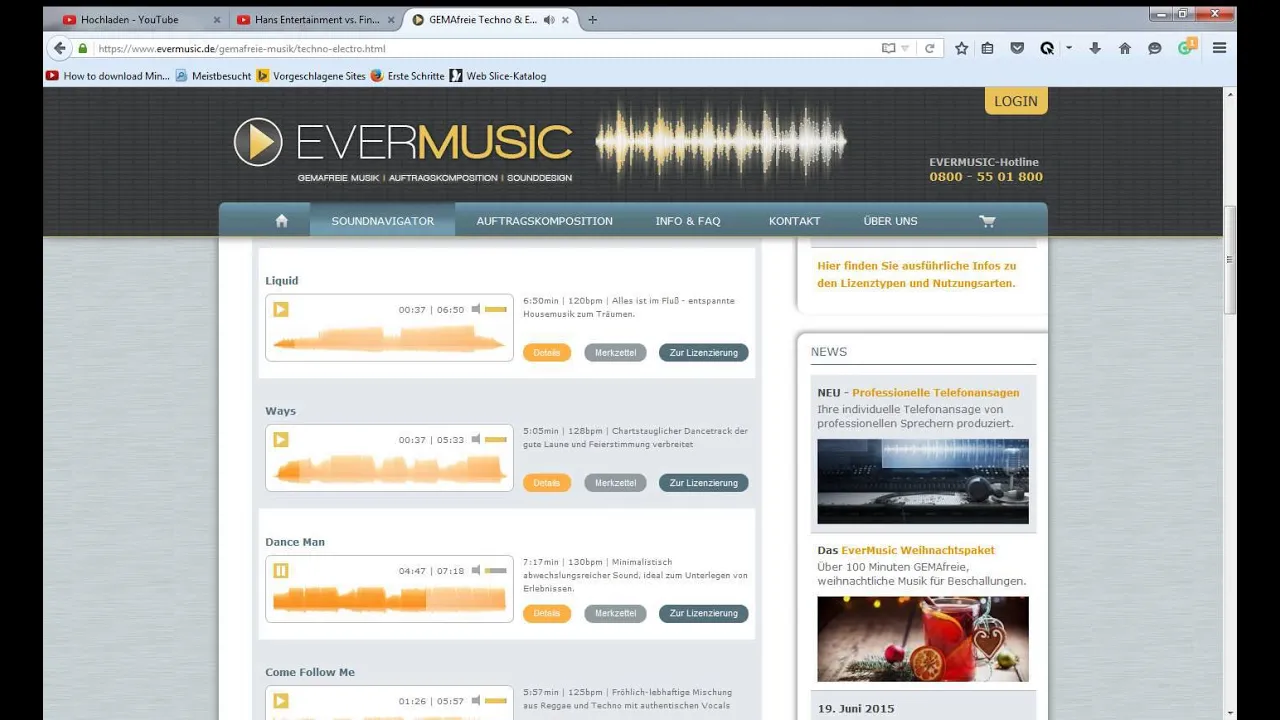The image size is (1280, 720).
Task: Expand the Q extension dropdown arrow
Action: tap(1069, 48)
